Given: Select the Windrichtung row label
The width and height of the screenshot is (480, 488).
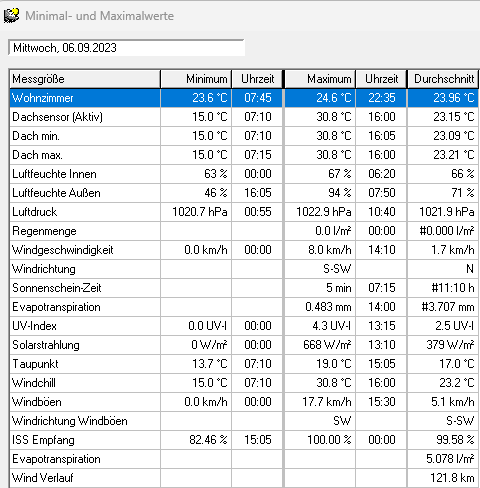Looking at the screenshot, I should point(44,269).
